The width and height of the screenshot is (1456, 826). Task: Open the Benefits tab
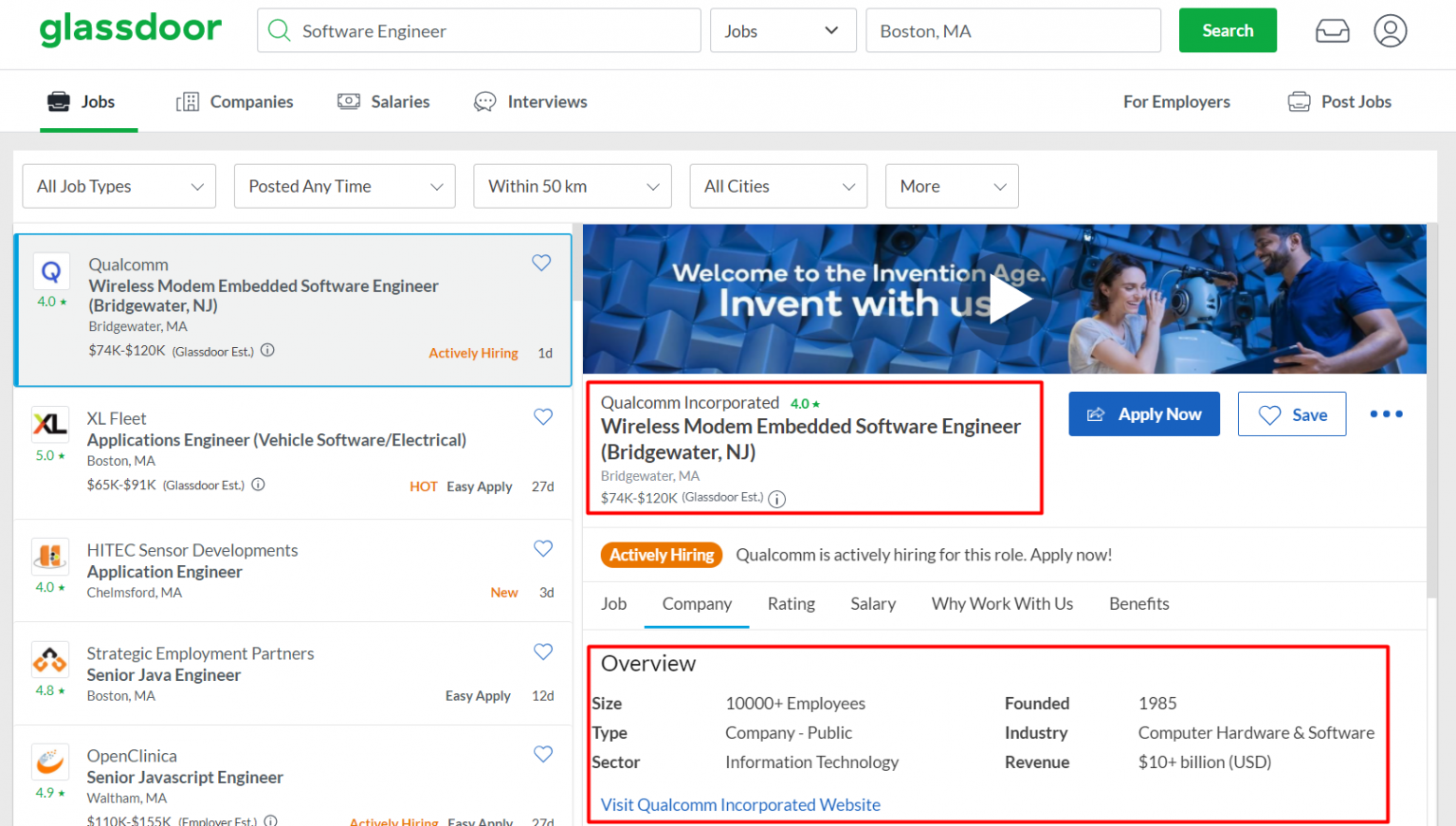click(1137, 604)
